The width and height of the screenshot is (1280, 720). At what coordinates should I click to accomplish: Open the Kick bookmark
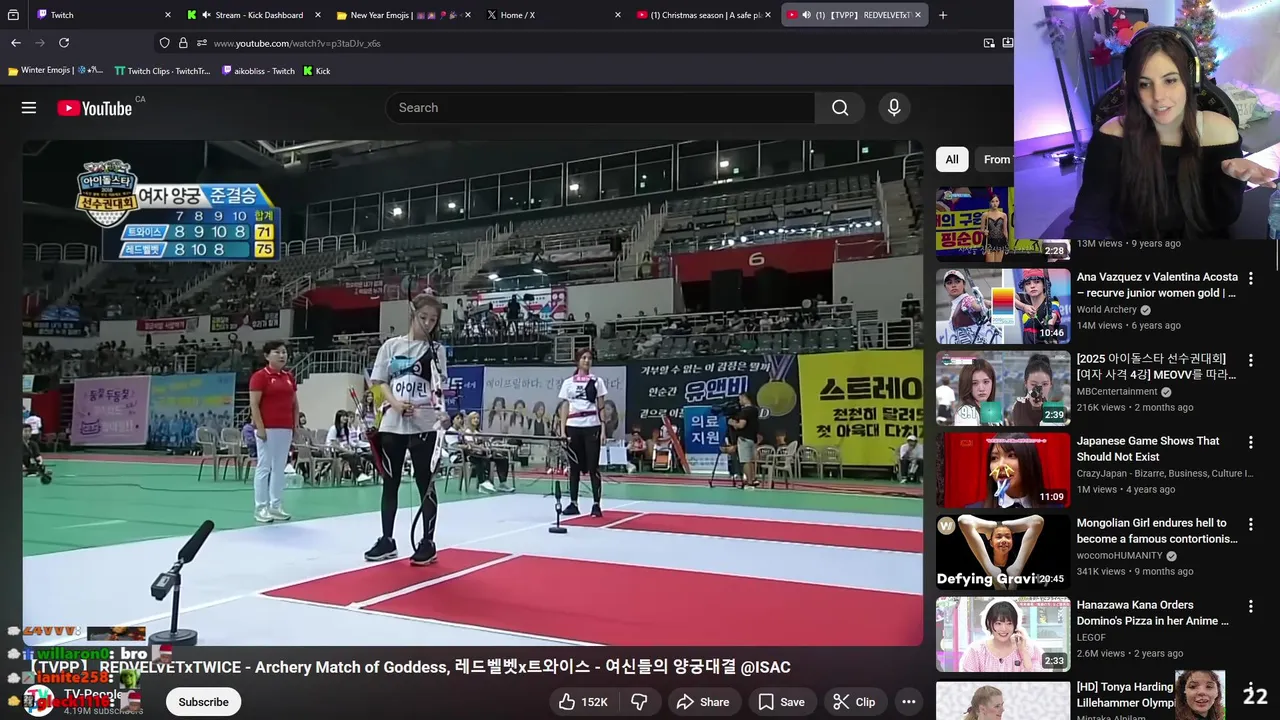coord(316,71)
